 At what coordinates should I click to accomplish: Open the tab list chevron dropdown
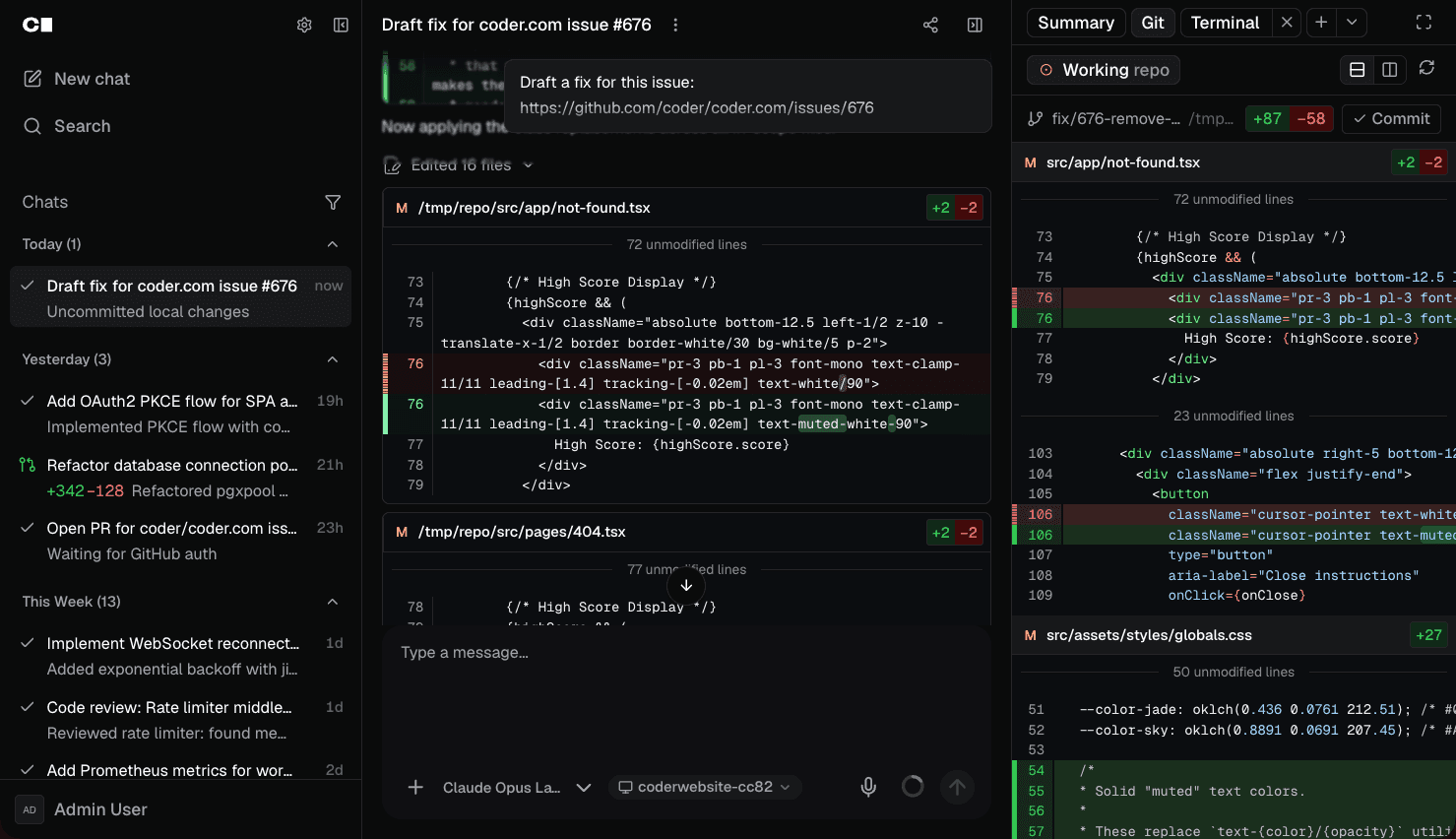tap(1352, 23)
